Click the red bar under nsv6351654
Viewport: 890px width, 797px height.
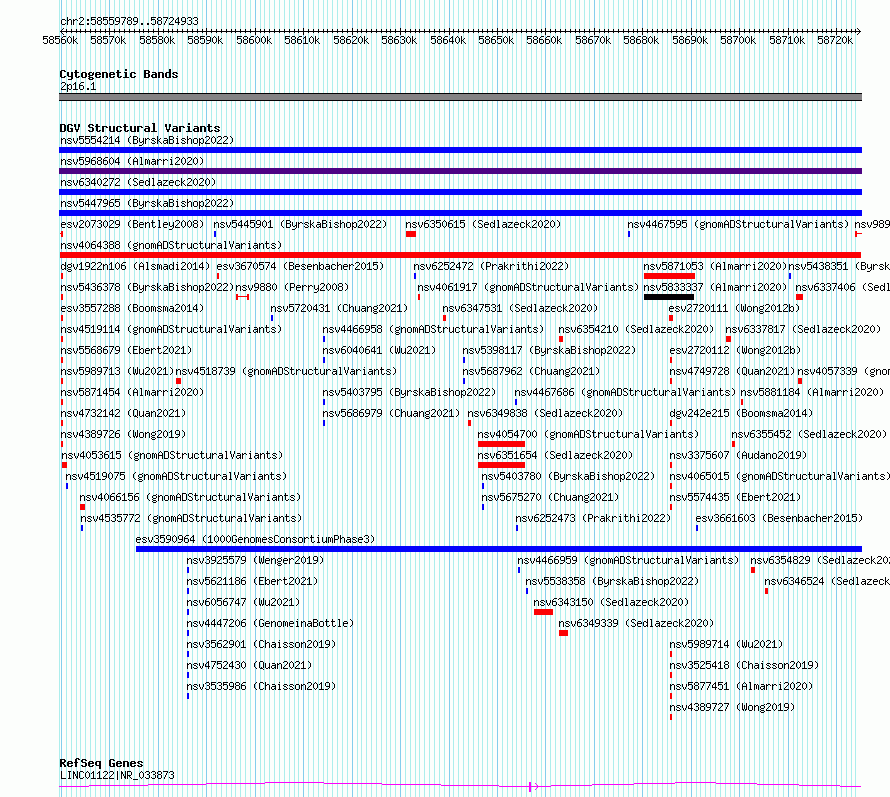(x=501, y=465)
